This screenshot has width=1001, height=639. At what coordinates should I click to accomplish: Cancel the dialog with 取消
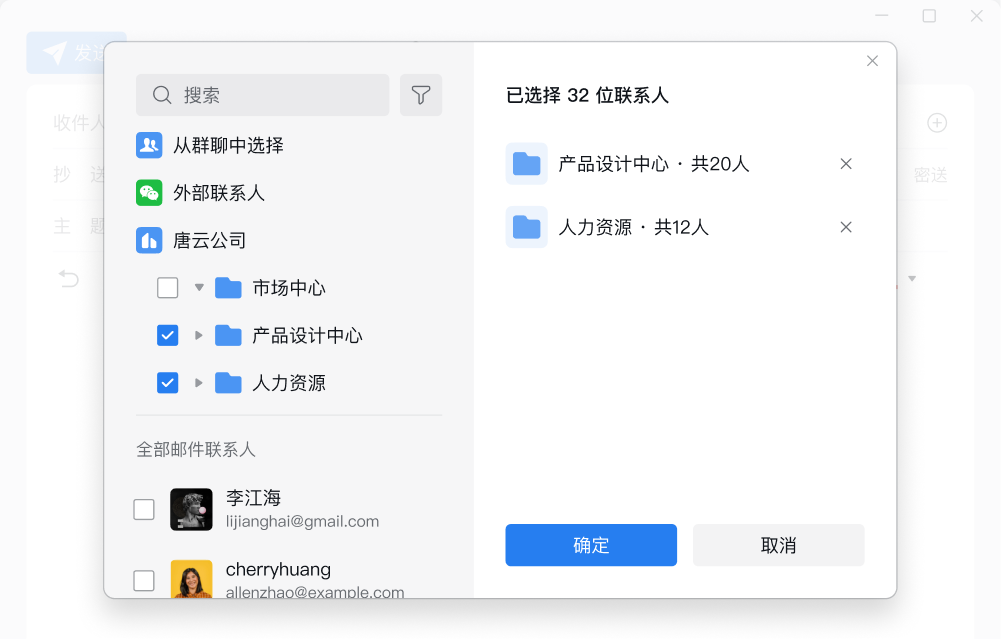(x=778, y=545)
